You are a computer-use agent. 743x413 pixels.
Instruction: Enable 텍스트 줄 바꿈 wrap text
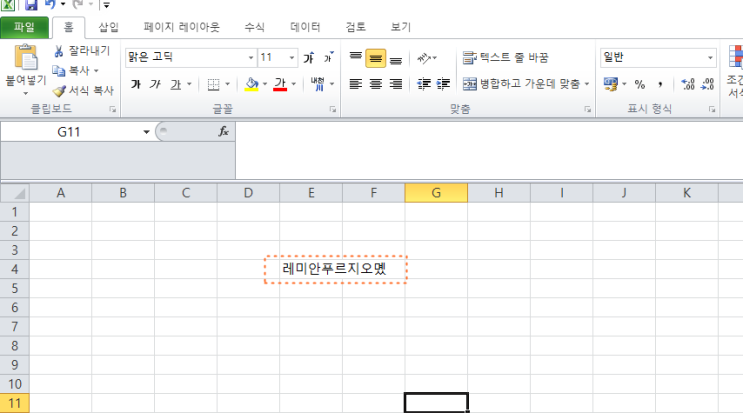coord(505,58)
